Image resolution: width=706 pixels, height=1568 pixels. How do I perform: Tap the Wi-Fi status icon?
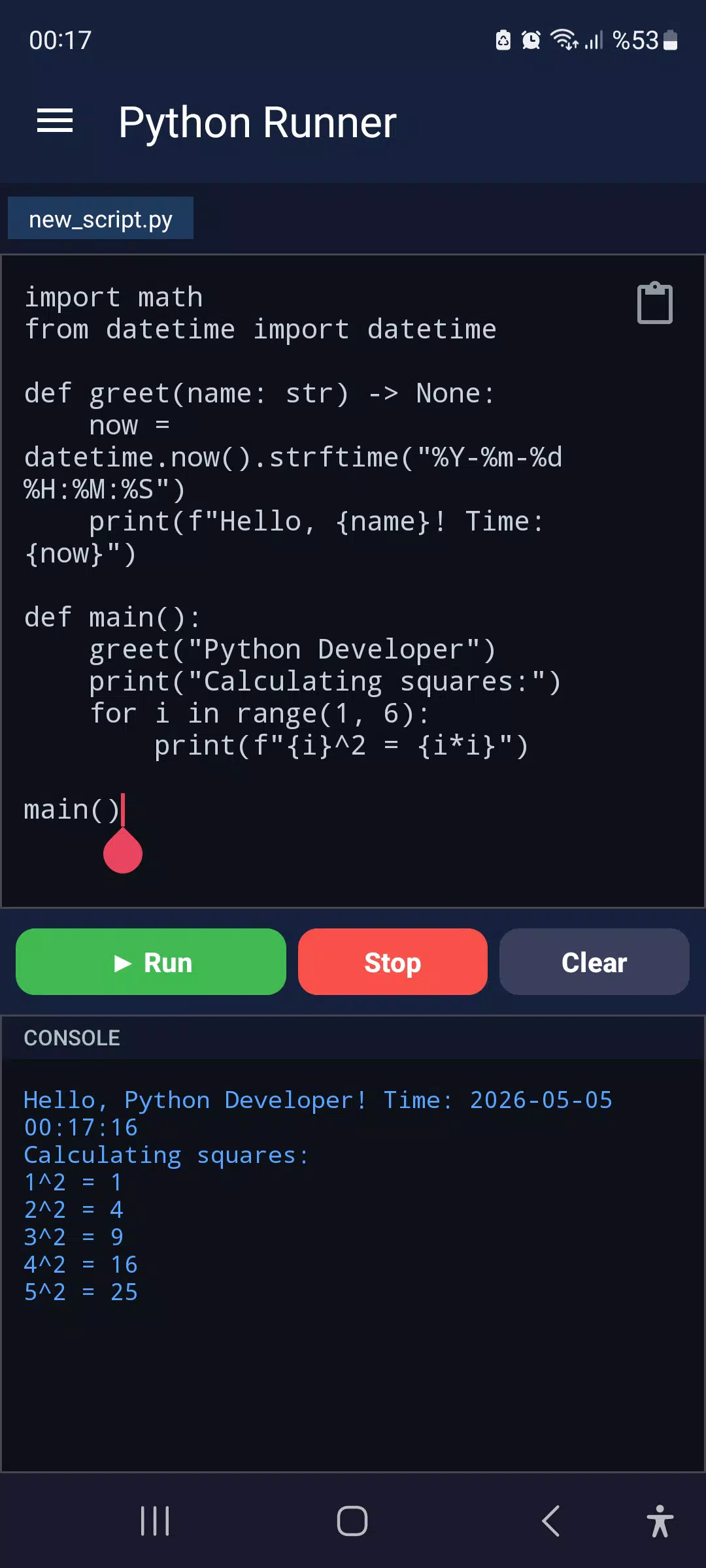coord(565,40)
